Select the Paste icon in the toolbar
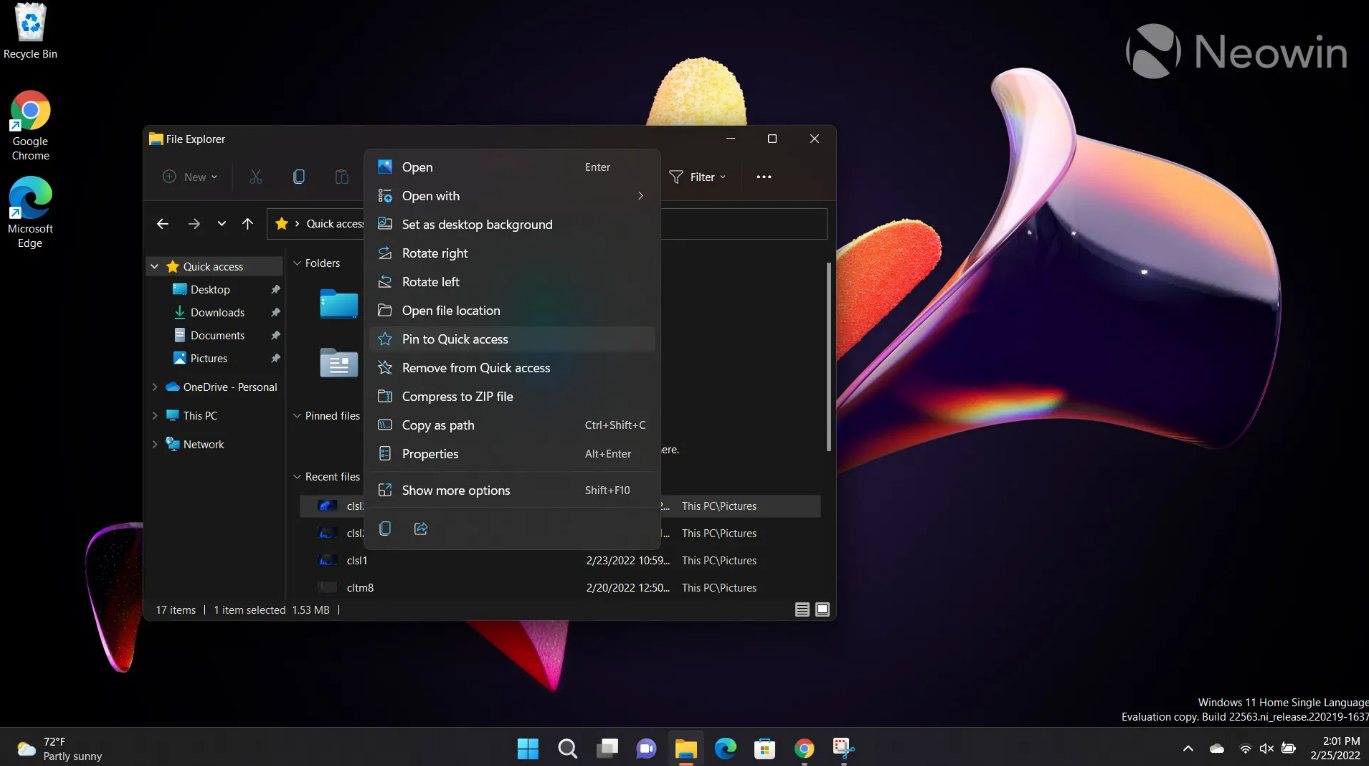 [x=341, y=176]
